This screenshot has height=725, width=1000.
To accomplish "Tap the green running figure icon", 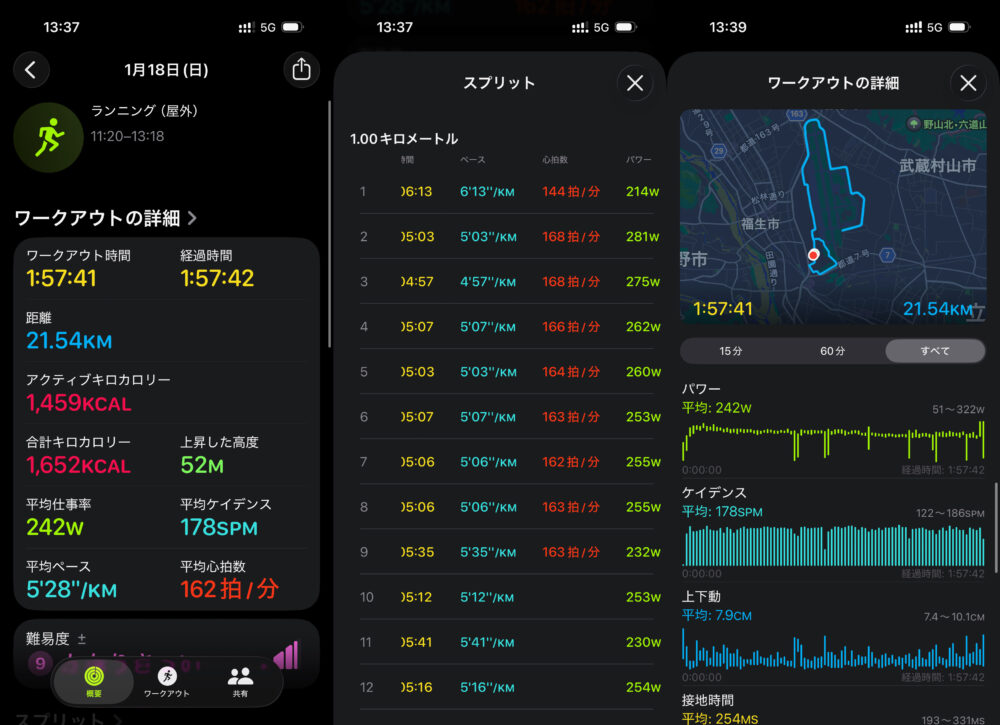I will pyautogui.click(x=47, y=137).
